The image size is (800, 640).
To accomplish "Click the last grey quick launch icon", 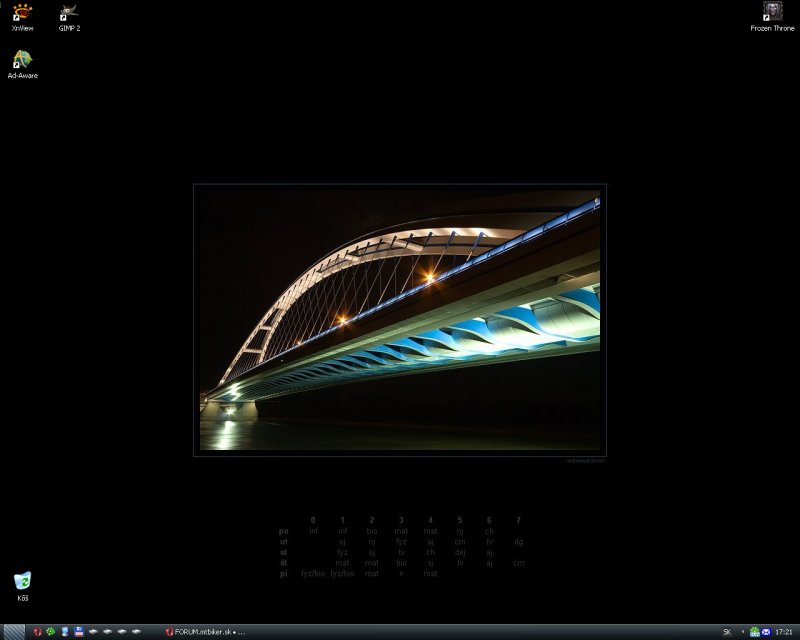I will click(136, 632).
